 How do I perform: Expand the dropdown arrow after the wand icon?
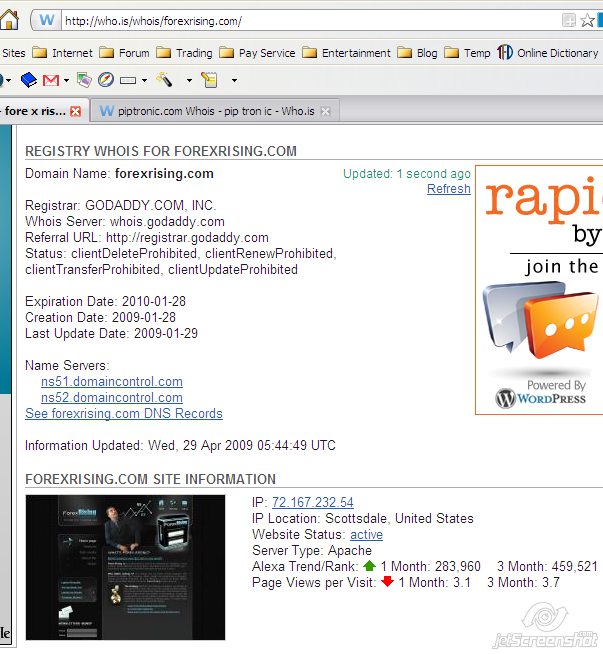(x=189, y=80)
